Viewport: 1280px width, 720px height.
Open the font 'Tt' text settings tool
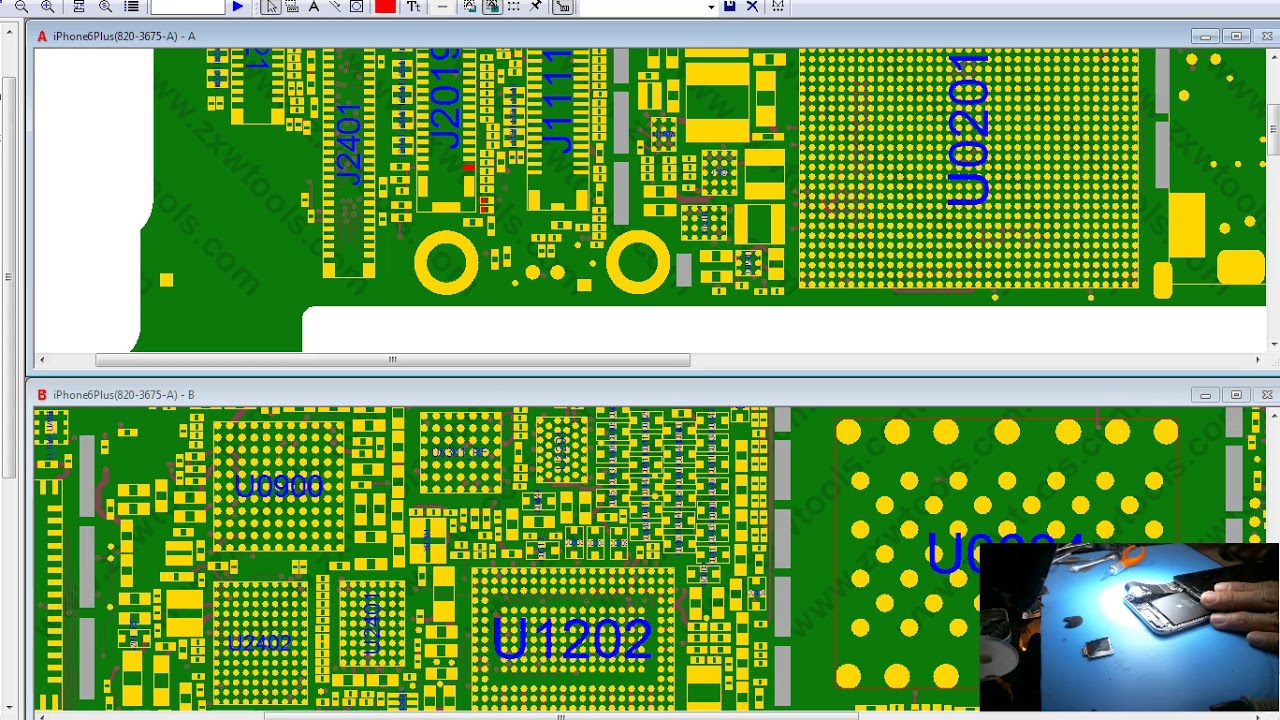[x=414, y=6]
